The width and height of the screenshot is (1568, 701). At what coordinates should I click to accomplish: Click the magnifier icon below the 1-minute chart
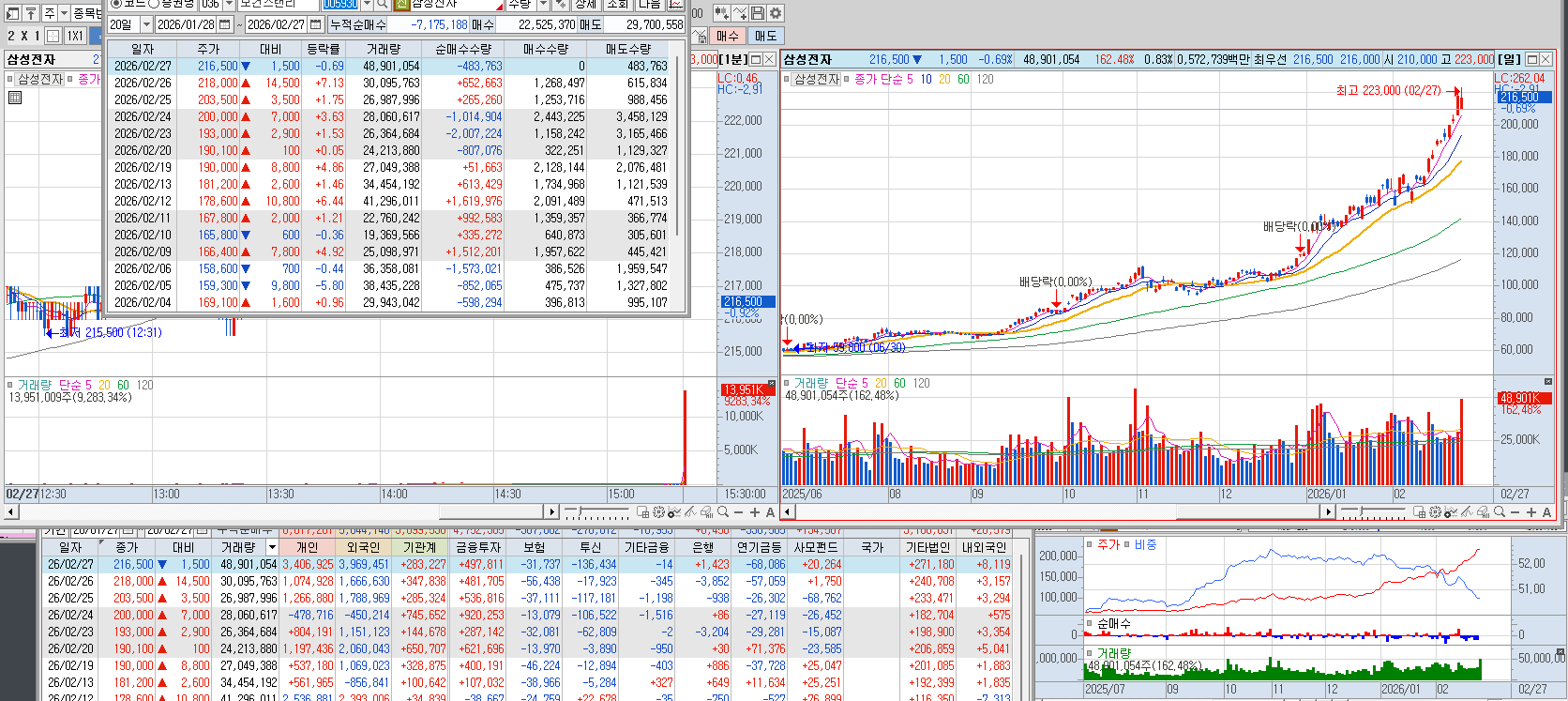pos(723,512)
